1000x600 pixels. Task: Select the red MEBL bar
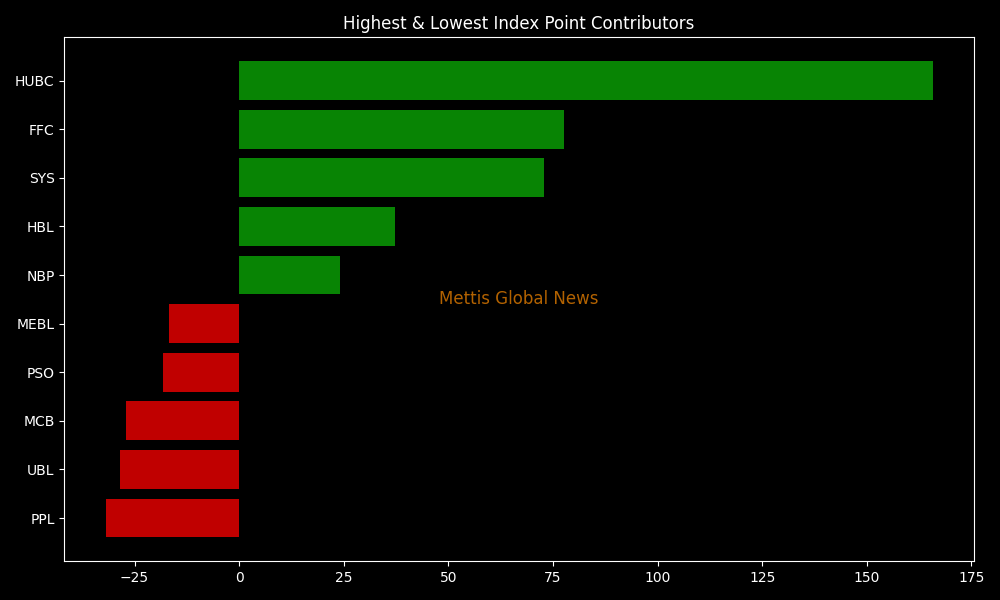point(204,323)
